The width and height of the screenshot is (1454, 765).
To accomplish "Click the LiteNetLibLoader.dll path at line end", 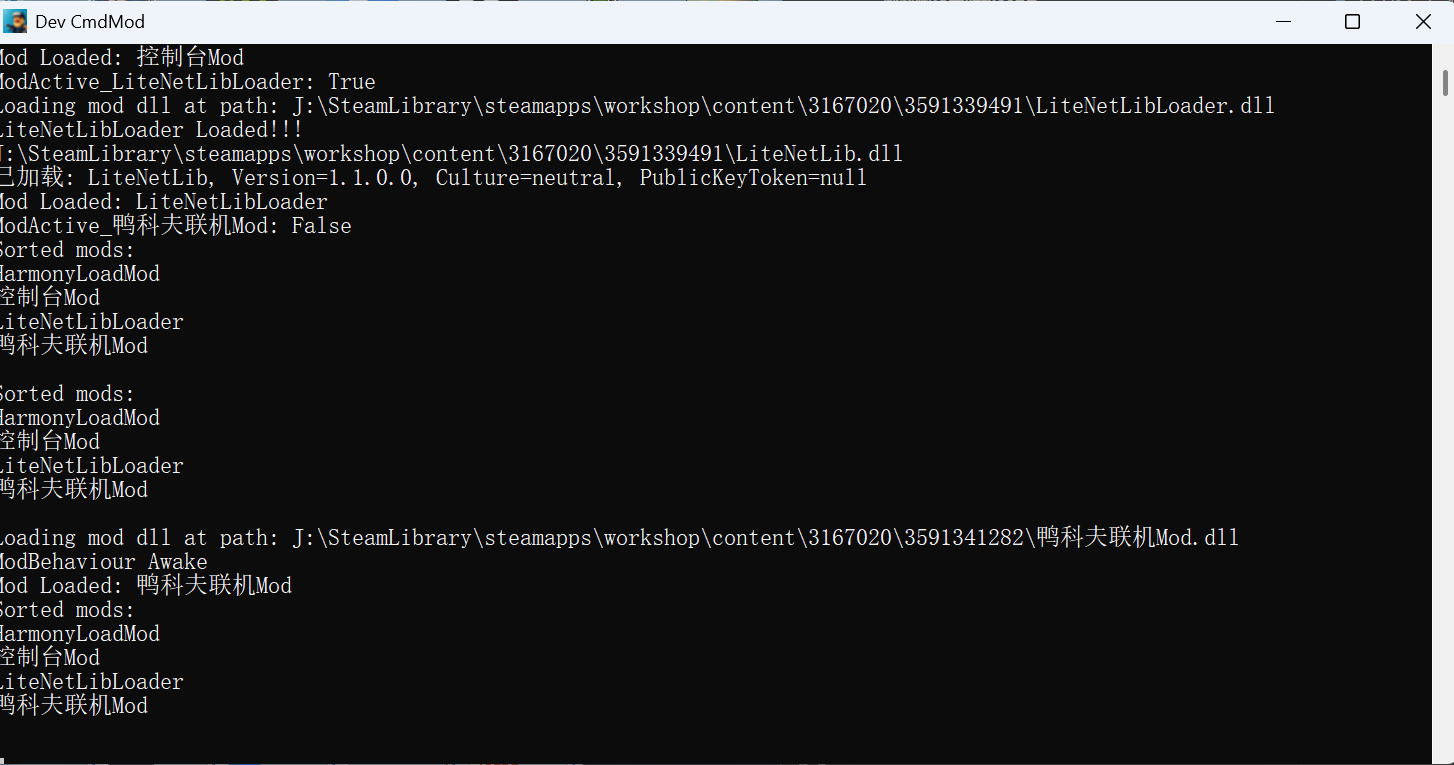I will coord(1154,106).
